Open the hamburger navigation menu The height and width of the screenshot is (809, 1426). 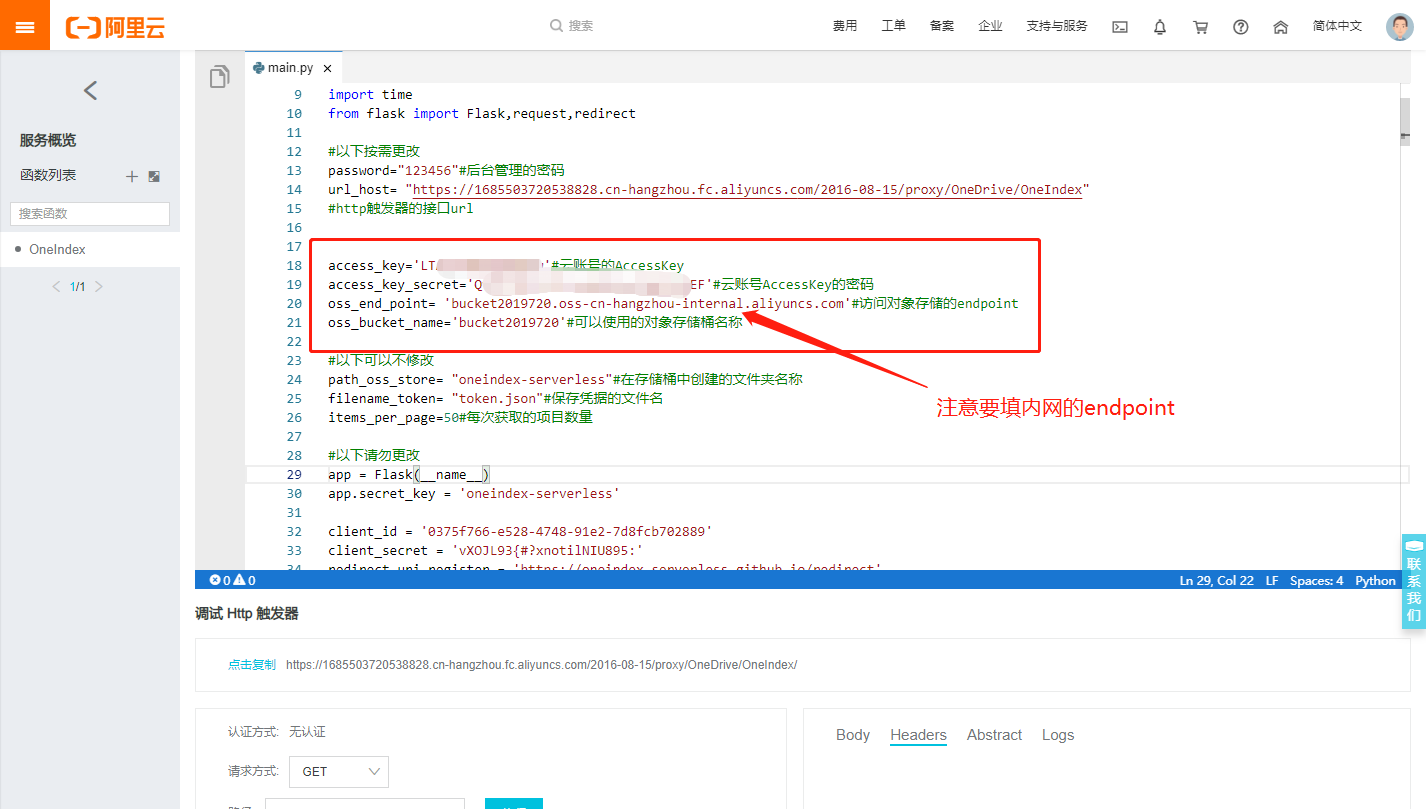(24, 24)
